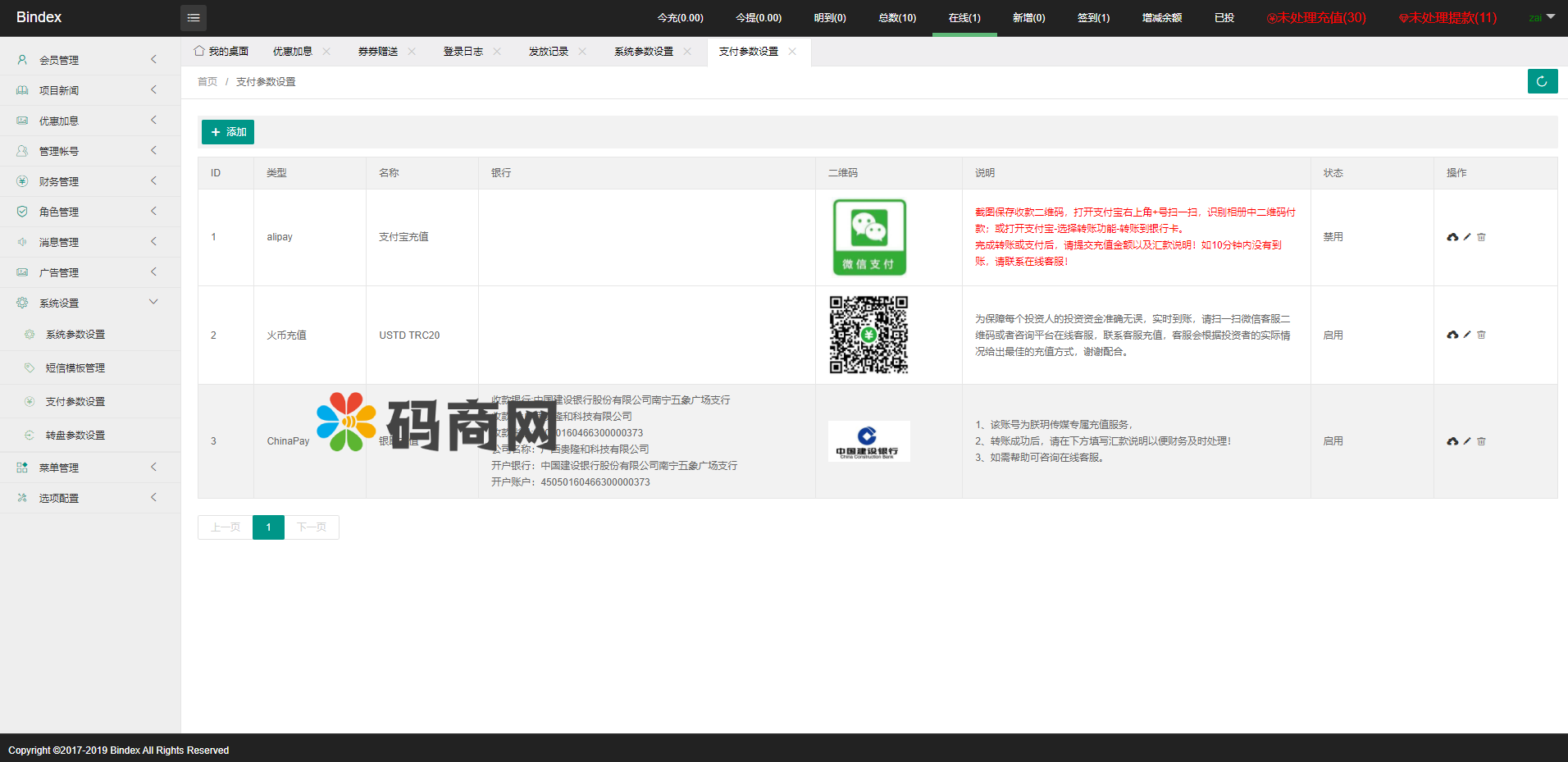Click the home icon on 我的桌面 tab
The width and height of the screenshot is (1568, 762).
[198, 50]
